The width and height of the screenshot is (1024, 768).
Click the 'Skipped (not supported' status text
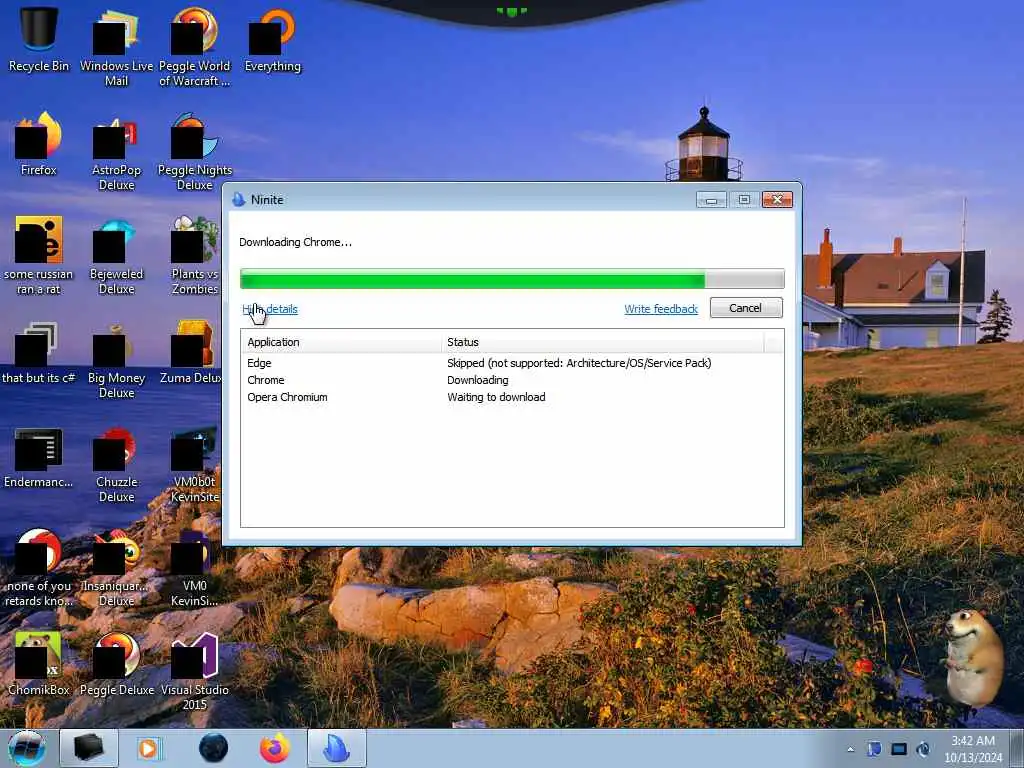[579, 363]
